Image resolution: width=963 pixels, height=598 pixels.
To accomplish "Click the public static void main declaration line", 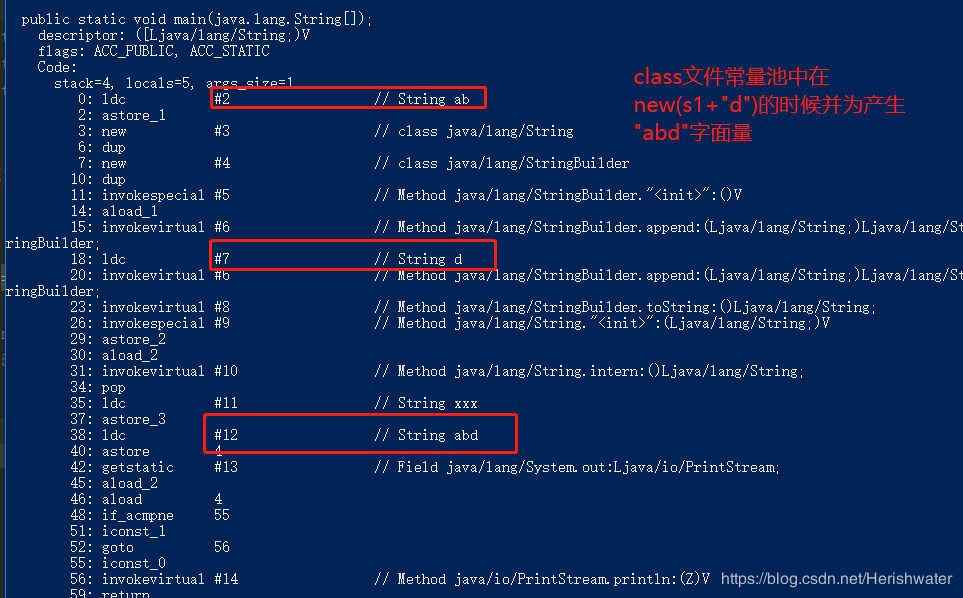I will 197,19.
